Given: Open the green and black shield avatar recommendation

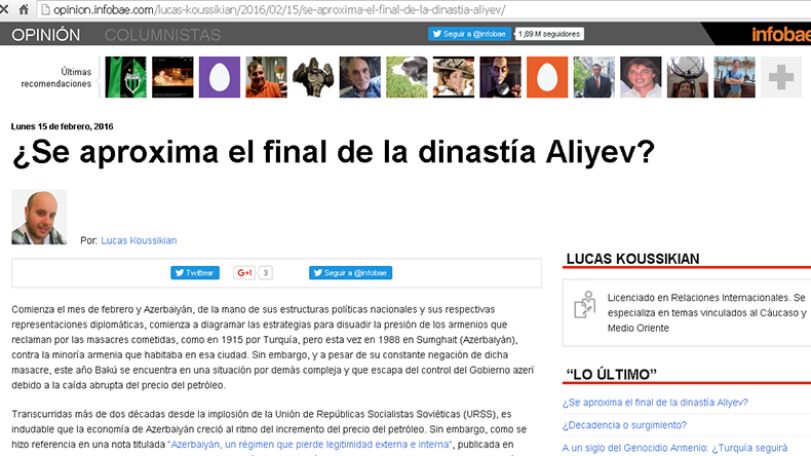Looking at the screenshot, I should (x=126, y=77).
